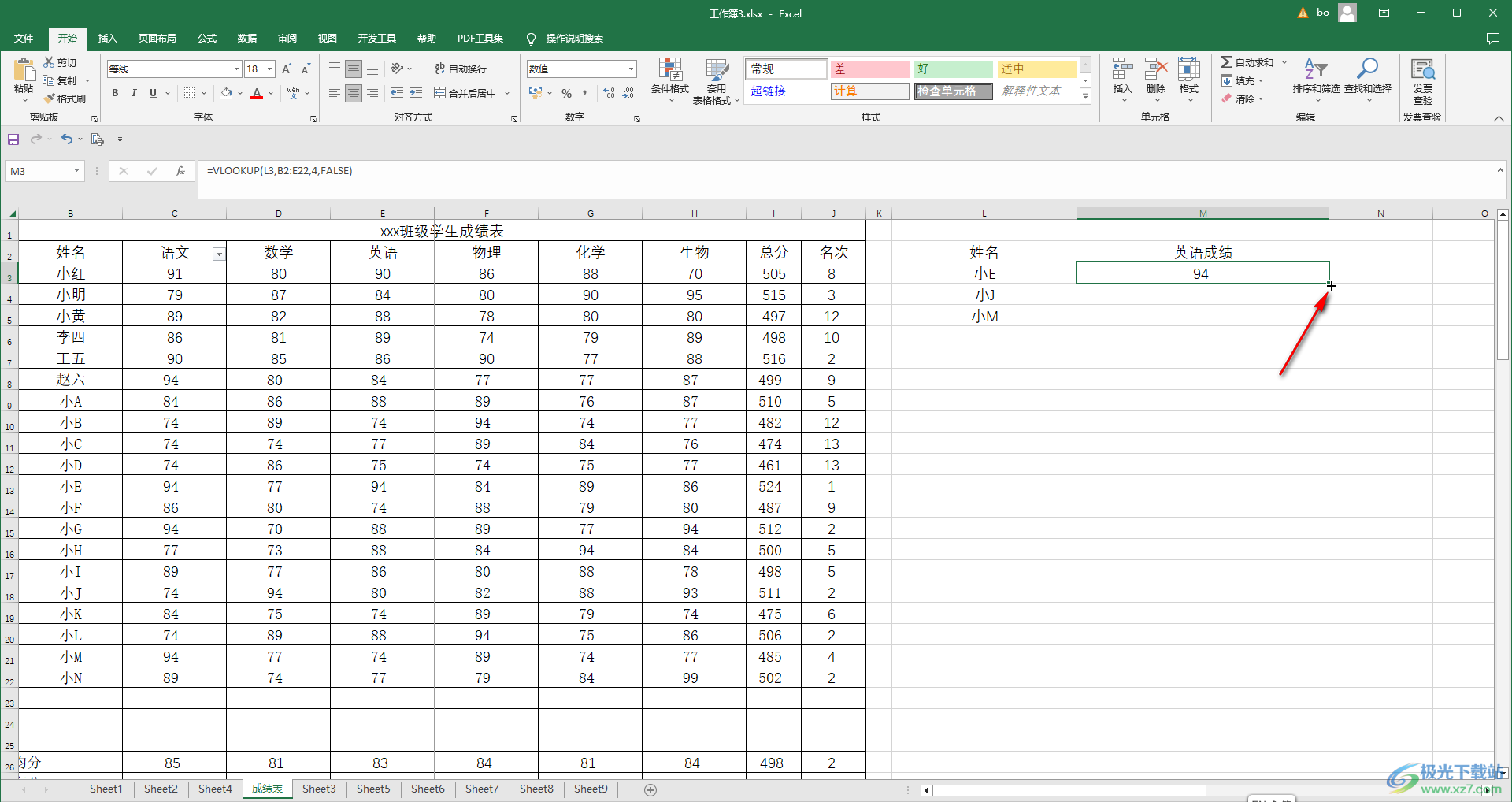The width and height of the screenshot is (1512, 802).
Task: Click the Format Painter brush icon
Action: coord(49,98)
